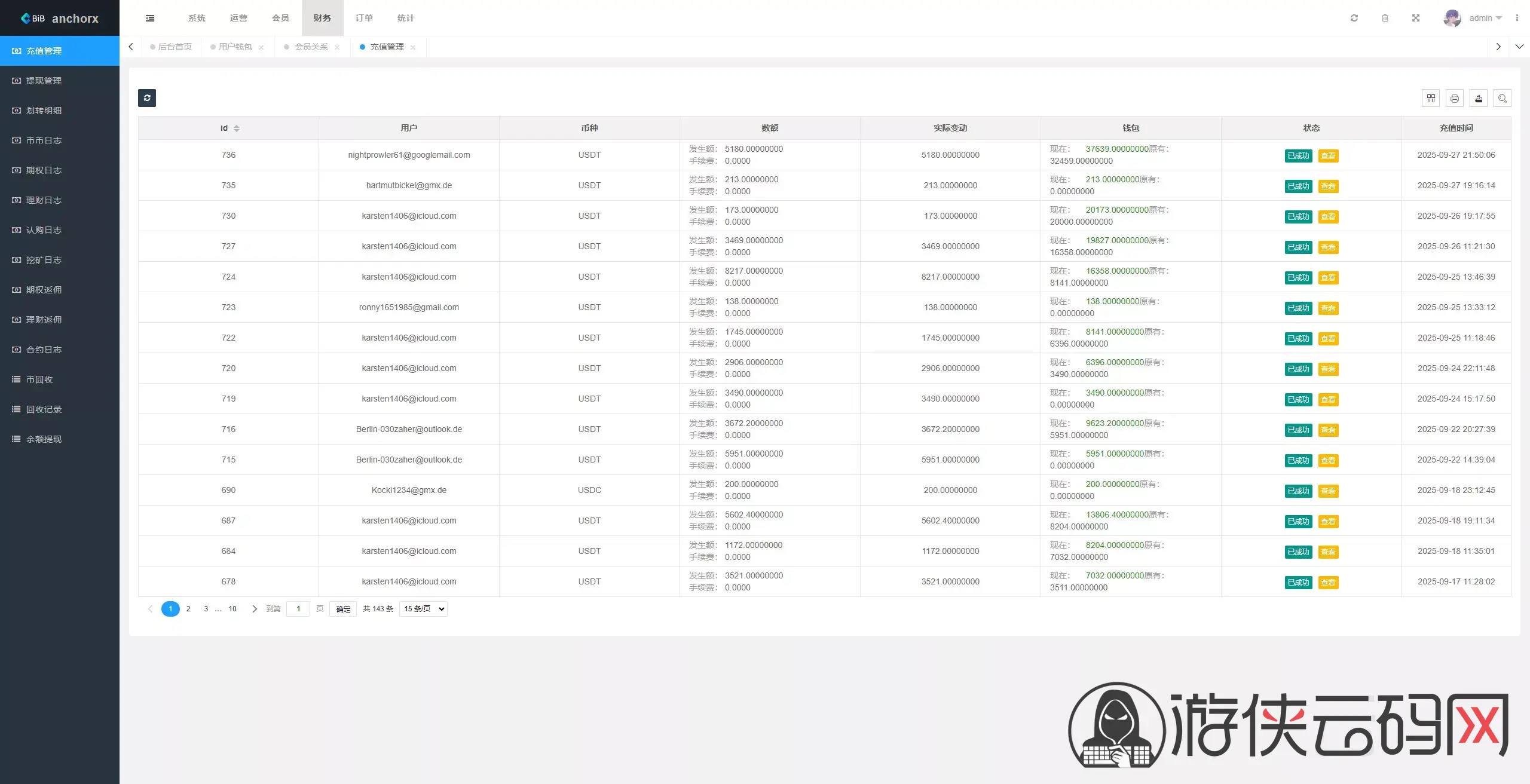Screen dimensions: 1530x784
Task: Click the header refresh page icon
Action: 1354,18
